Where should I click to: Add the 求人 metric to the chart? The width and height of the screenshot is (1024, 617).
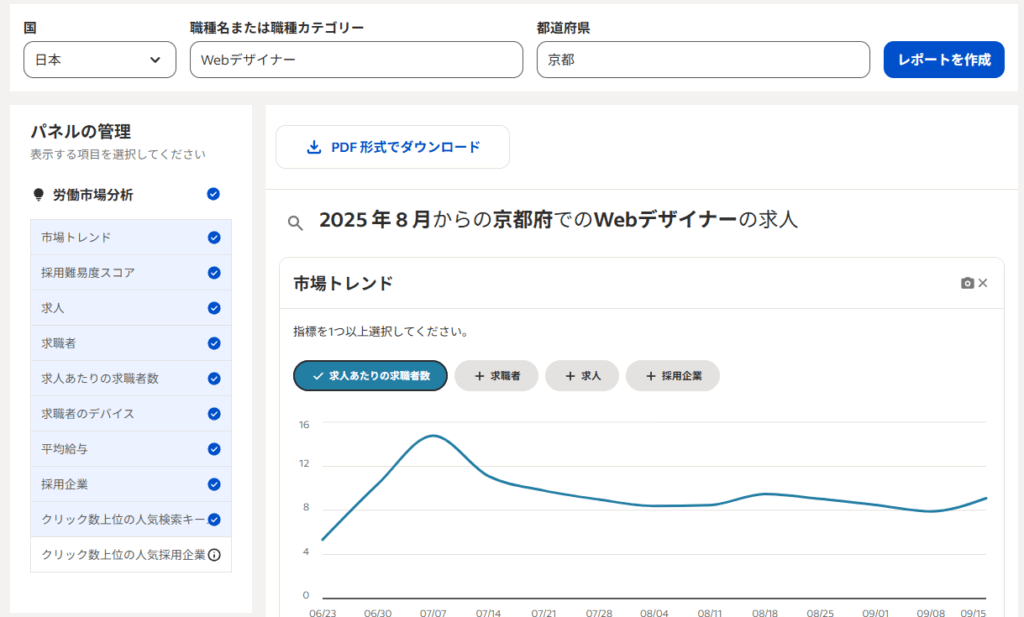(x=582, y=376)
